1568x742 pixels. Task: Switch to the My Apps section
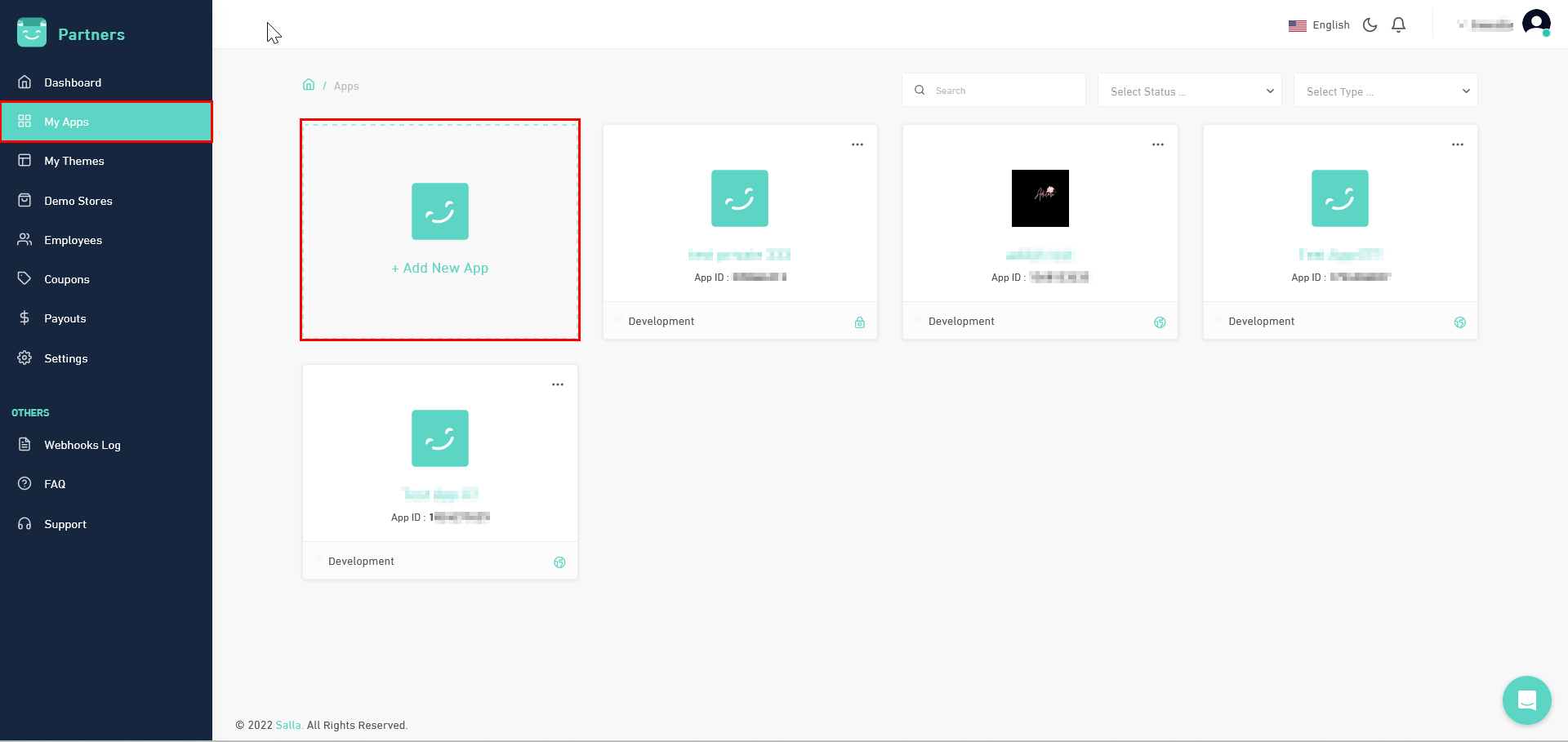pyautogui.click(x=66, y=121)
